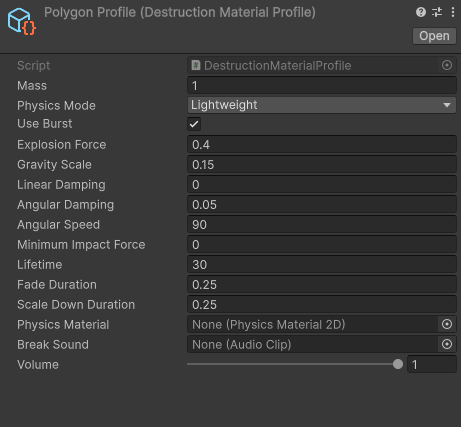Screen dimensions: 461x427
Task: Click the Script field object picker icon
Action: pos(447,65)
